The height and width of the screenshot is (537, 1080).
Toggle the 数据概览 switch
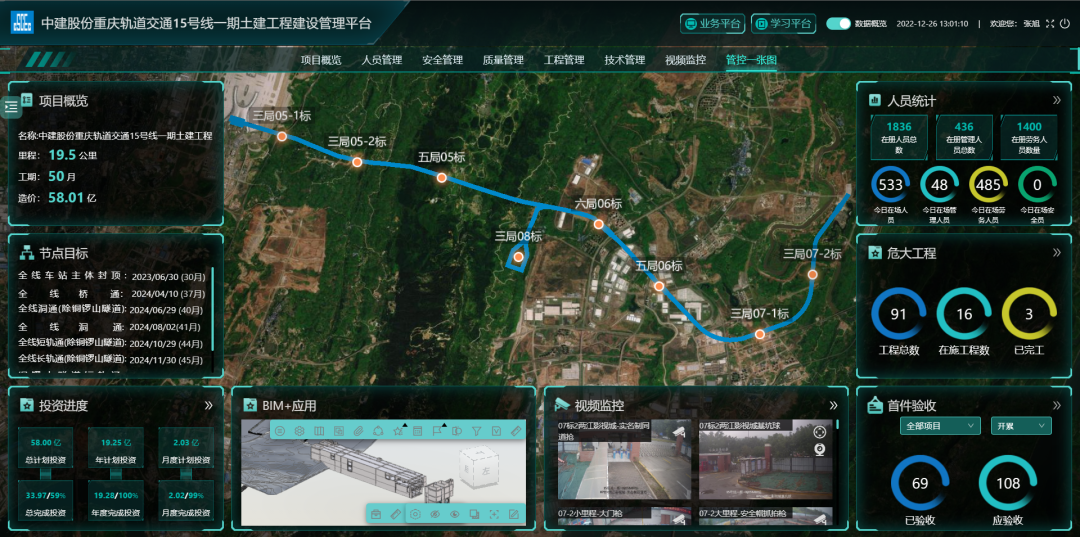[838, 23]
